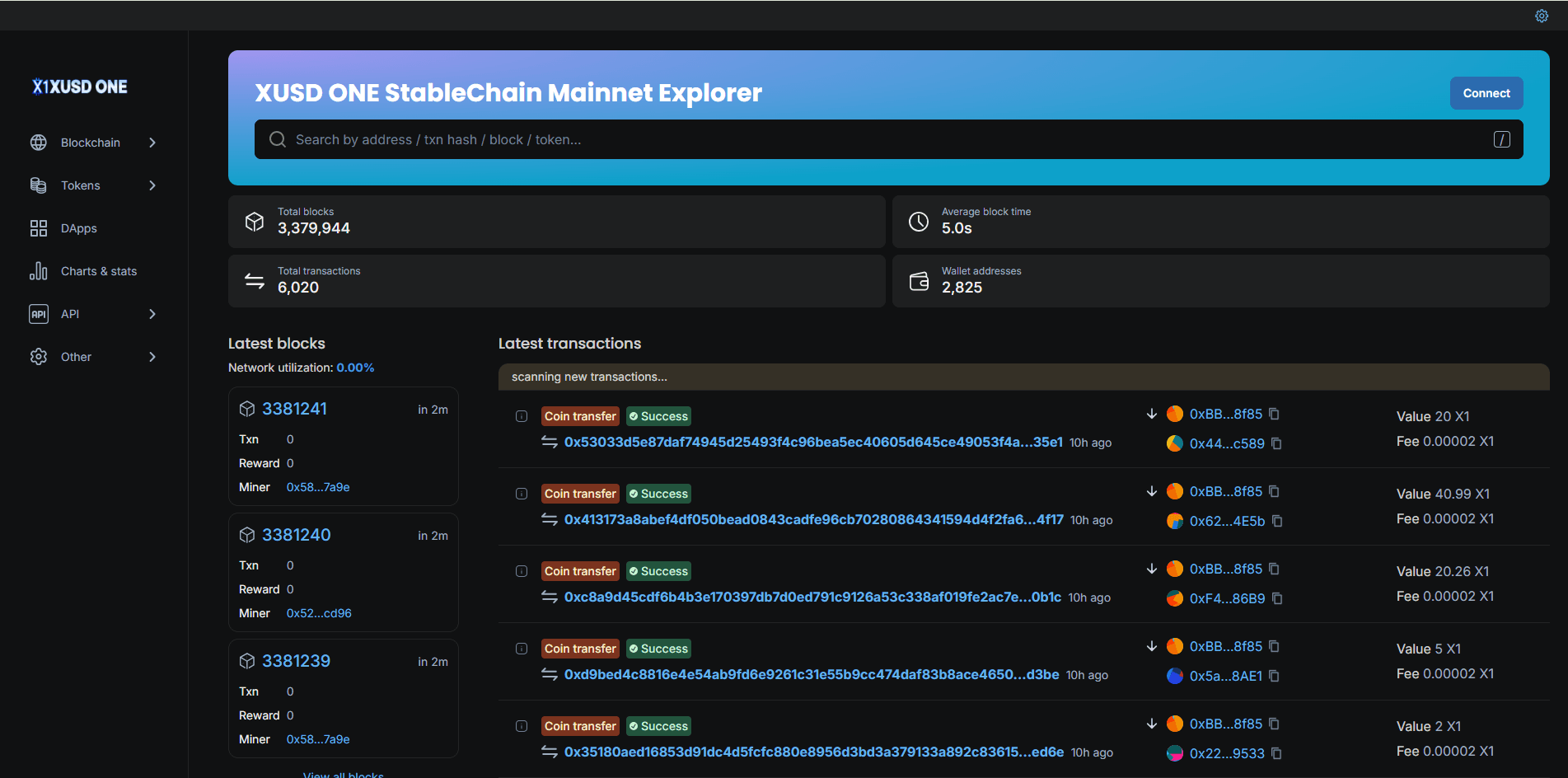Expand the Tokens sidebar section

[x=81, y=185]
